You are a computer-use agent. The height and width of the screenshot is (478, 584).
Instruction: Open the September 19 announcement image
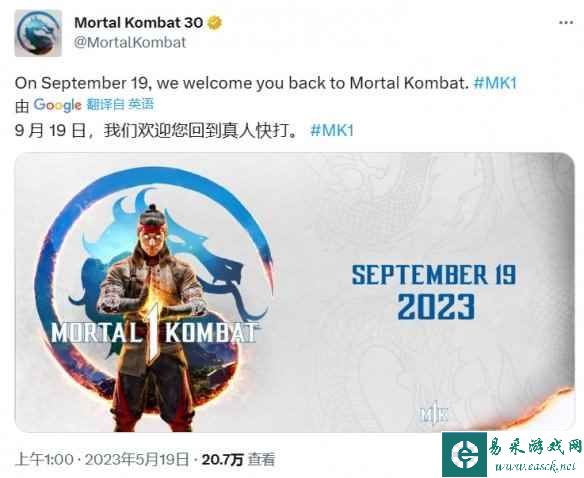(294, 292)
